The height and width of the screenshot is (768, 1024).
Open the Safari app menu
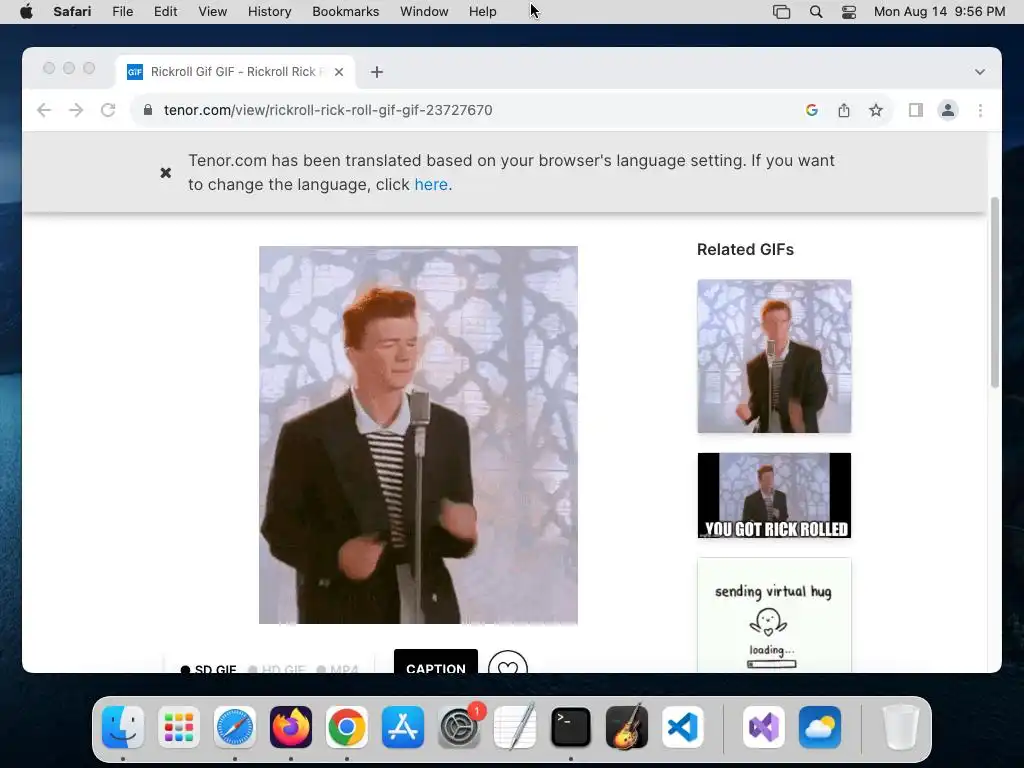(72, 12)
